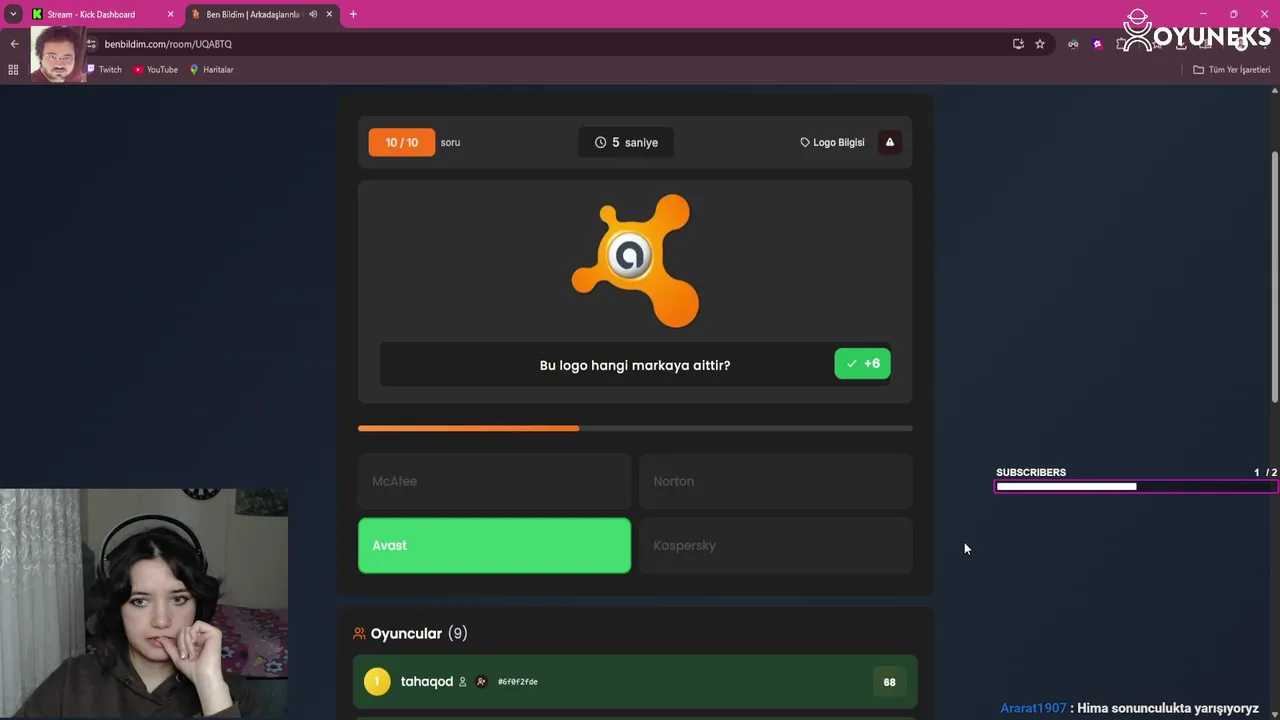Switch to the Stream - Kick Dashboard tab
This screenshot has height=720, width=1280.
click(90, 14)
